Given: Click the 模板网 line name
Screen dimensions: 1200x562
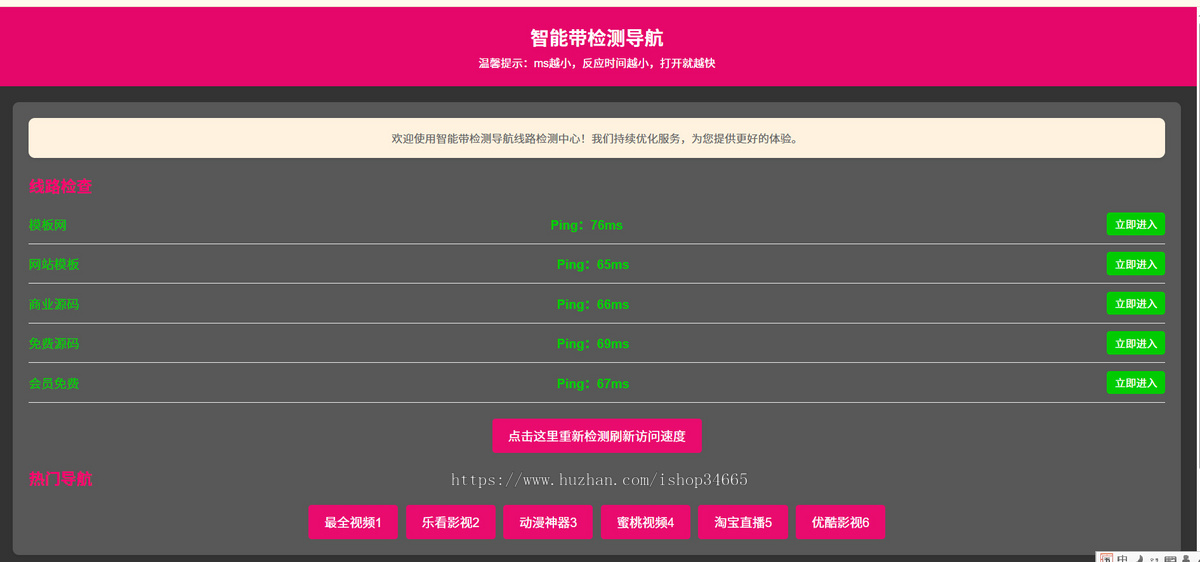Looking at the screenshot, I should pos(48,225).
